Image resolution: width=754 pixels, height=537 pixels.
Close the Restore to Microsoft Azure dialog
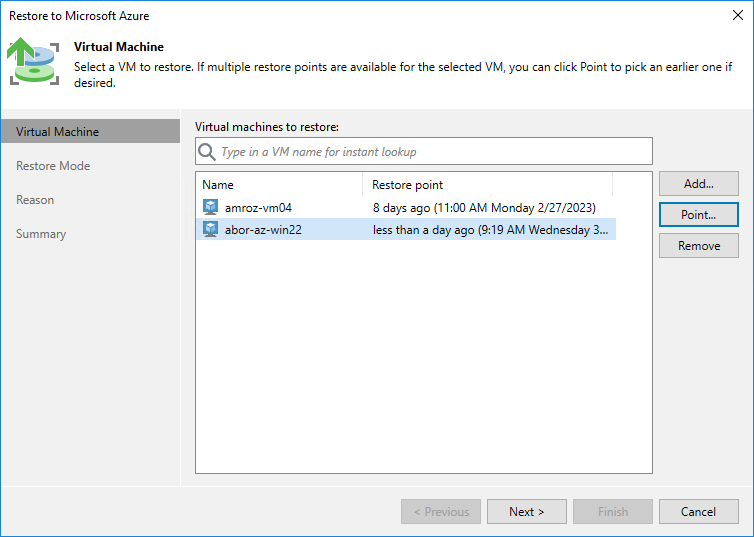click(736, 16)
